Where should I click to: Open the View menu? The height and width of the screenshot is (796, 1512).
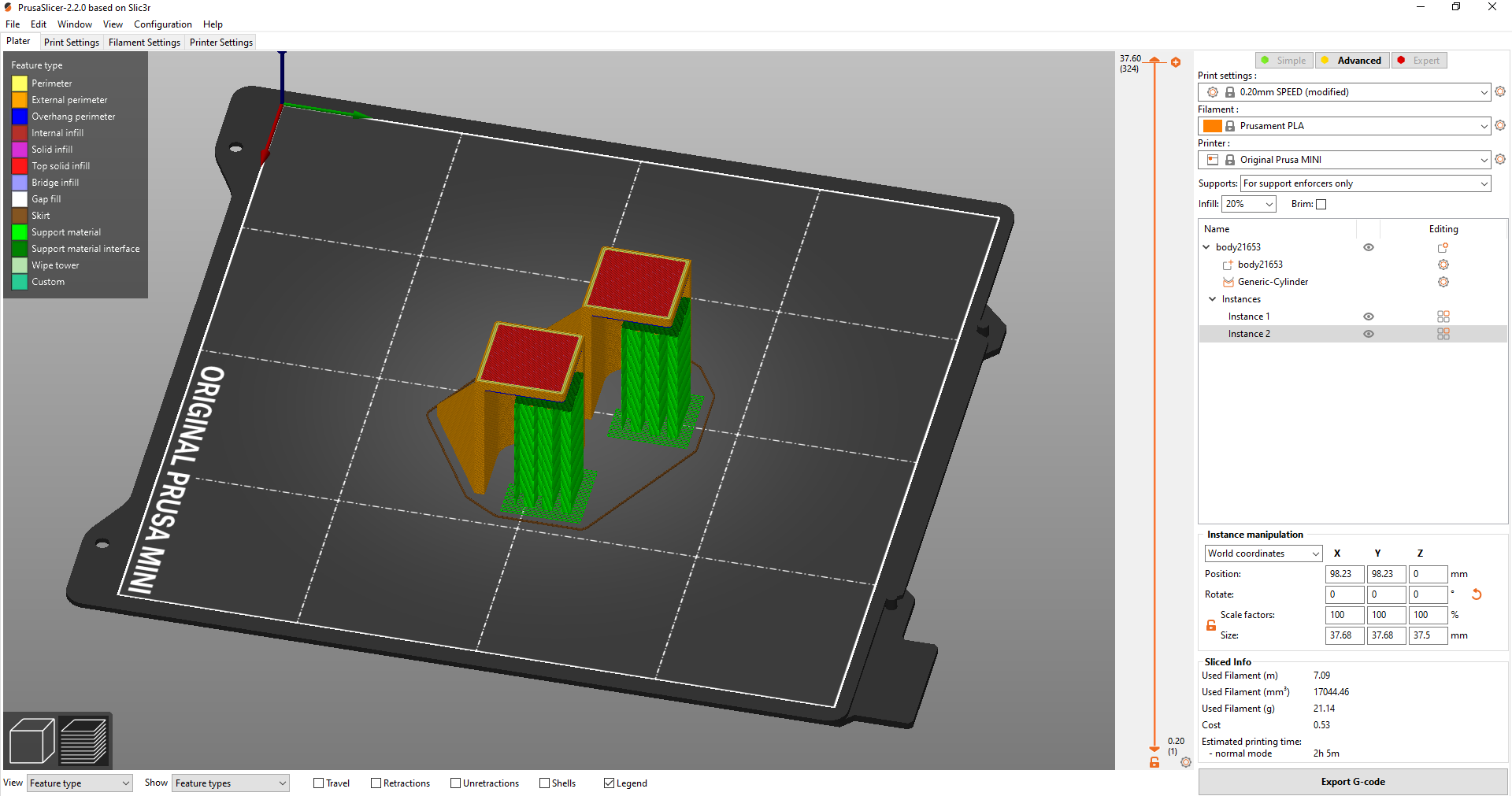[x=113, y=24]
